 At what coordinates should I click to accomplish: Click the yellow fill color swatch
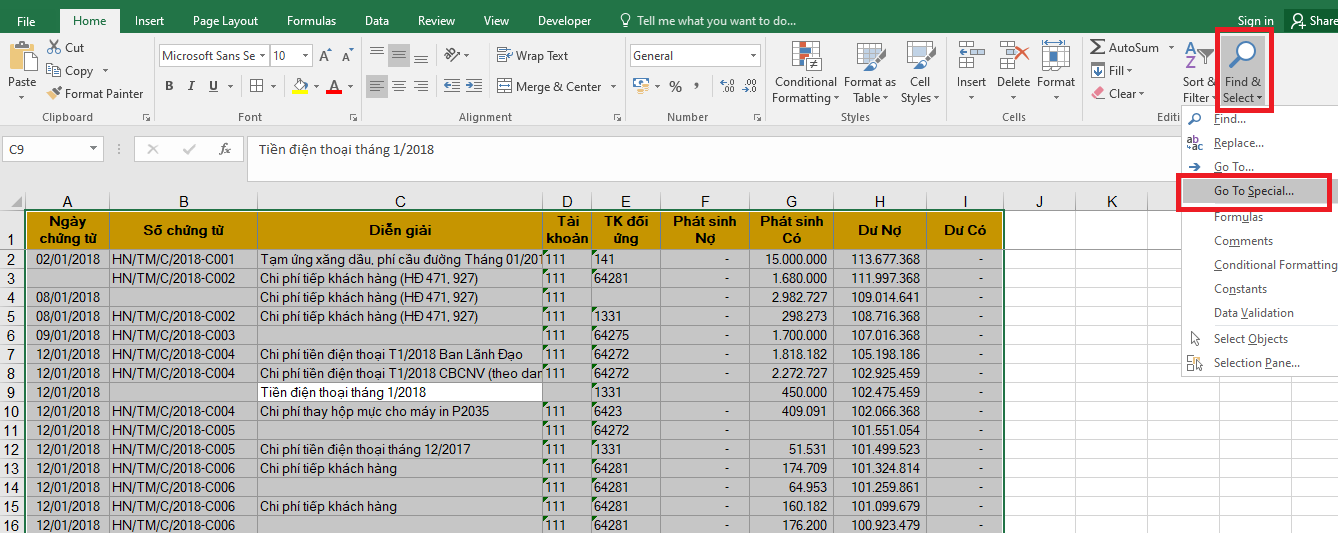tap(300, 87)
